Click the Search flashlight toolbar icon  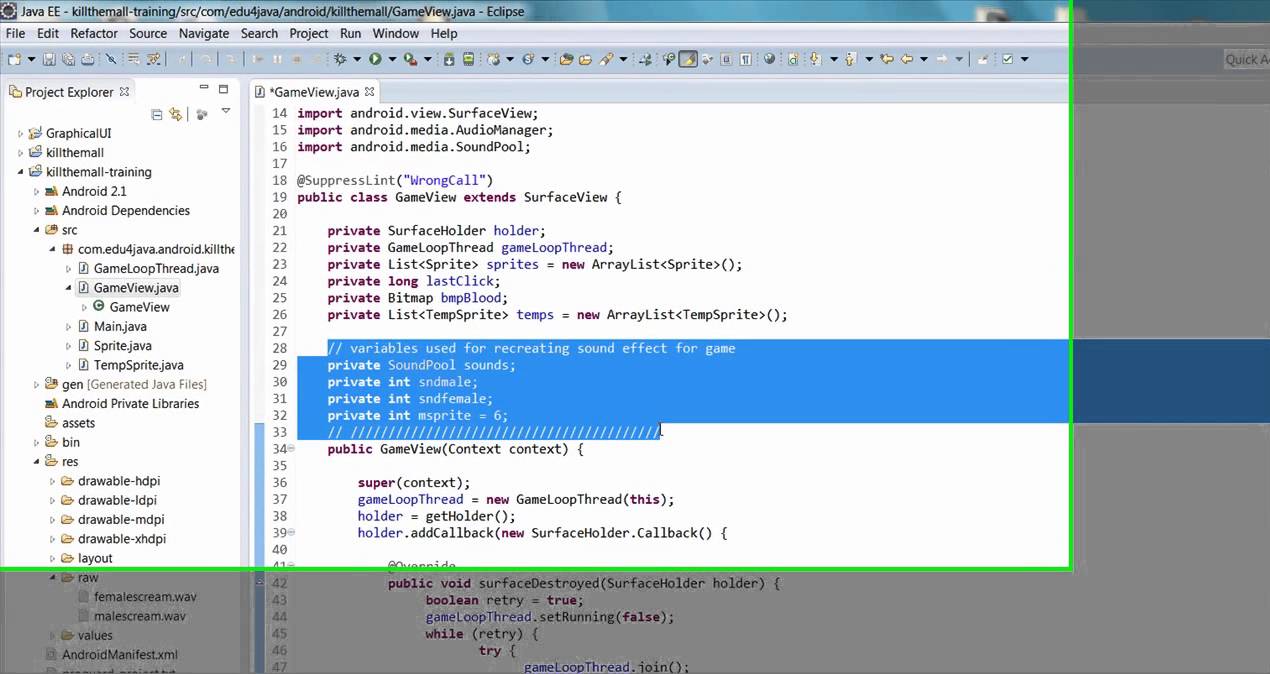607,59
